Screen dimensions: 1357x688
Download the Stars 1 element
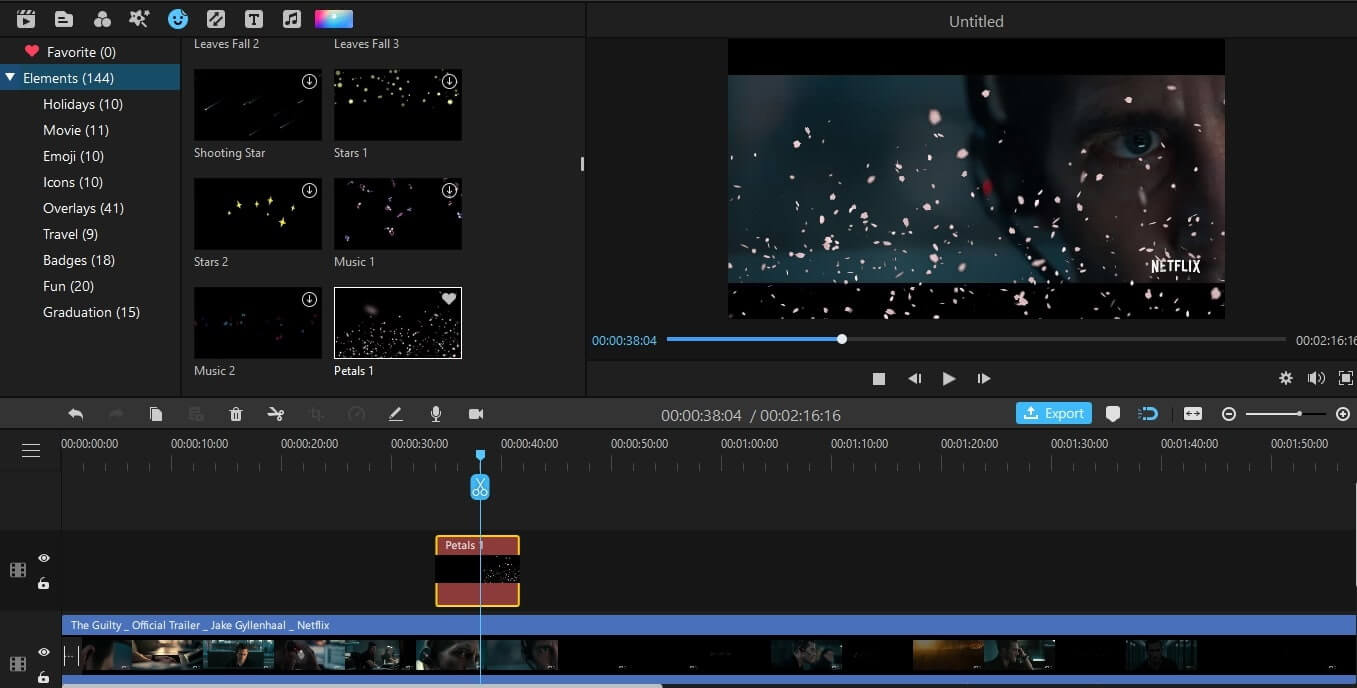tap(449, 81)
